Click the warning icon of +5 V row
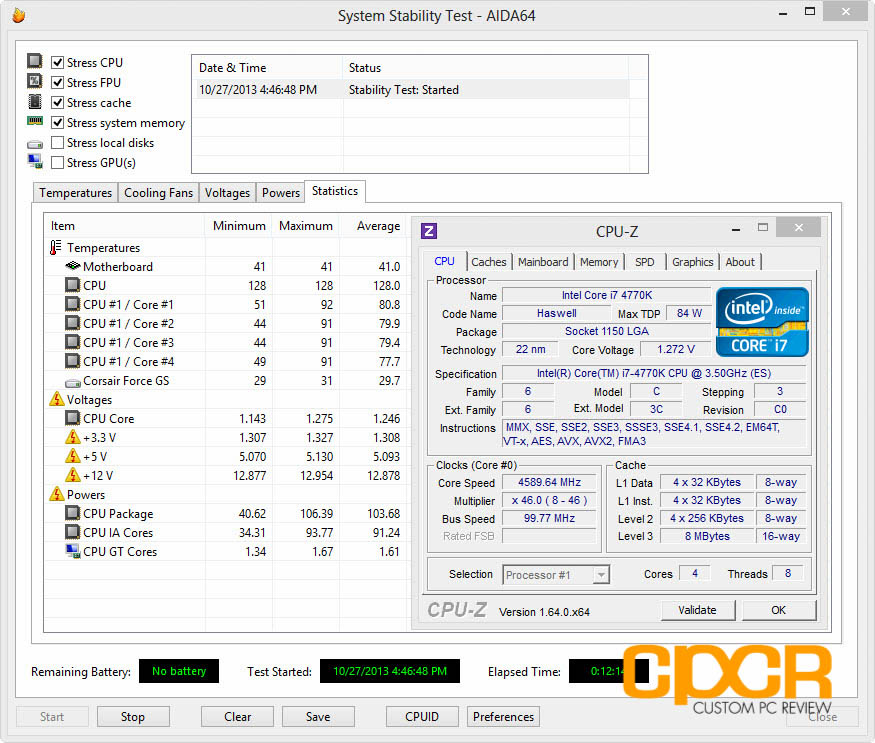This screenshot has height=743, width=875. pos(73,456)
